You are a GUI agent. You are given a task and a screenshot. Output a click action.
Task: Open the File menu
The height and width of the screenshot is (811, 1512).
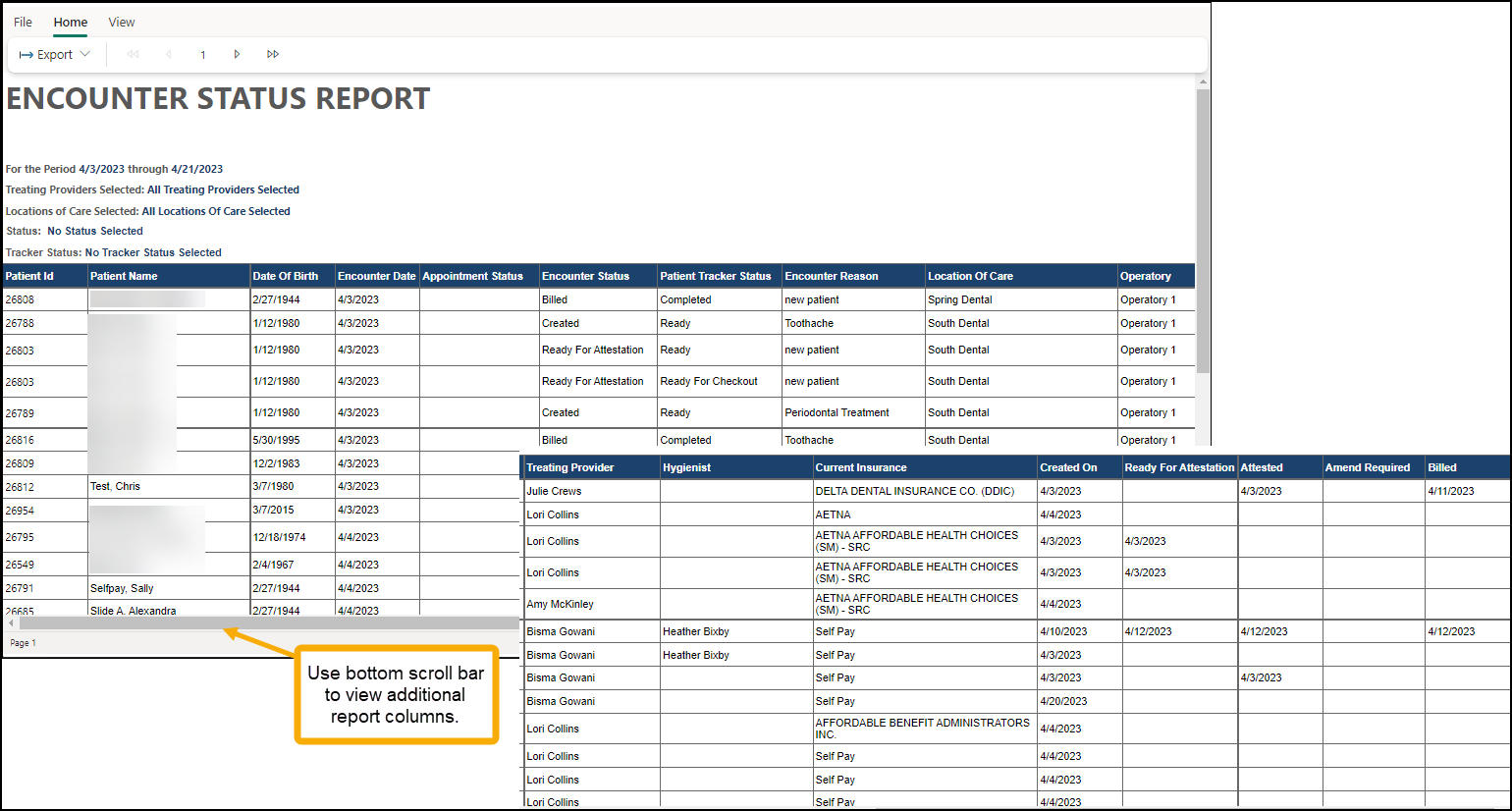point(23,22)
